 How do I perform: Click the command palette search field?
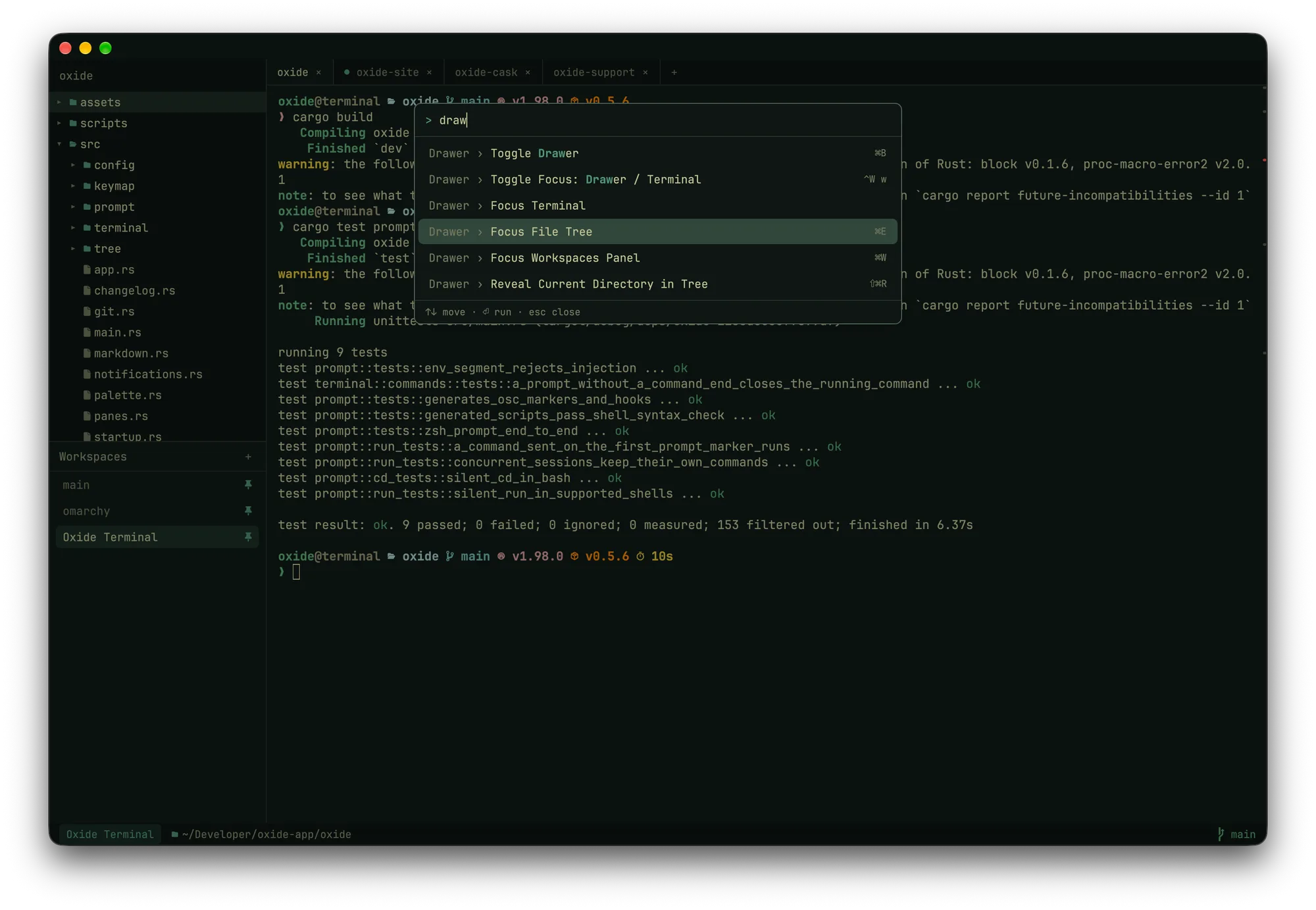pyautogui.click(x=658, y=120)
